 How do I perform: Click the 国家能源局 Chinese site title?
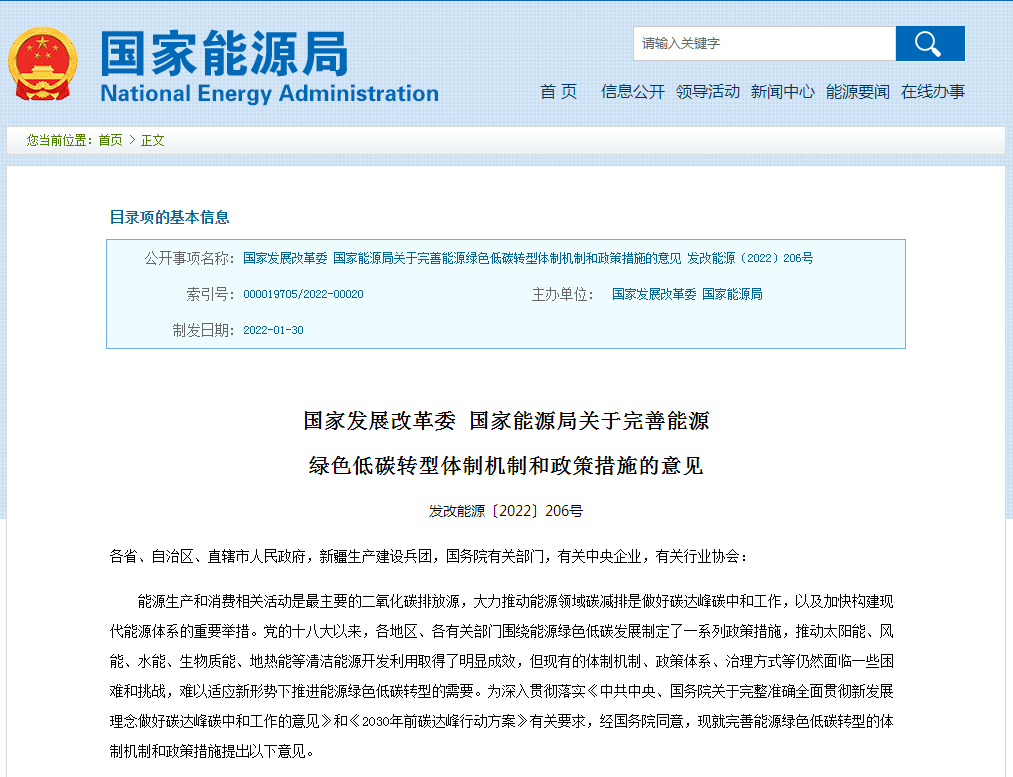click(224, 52)
